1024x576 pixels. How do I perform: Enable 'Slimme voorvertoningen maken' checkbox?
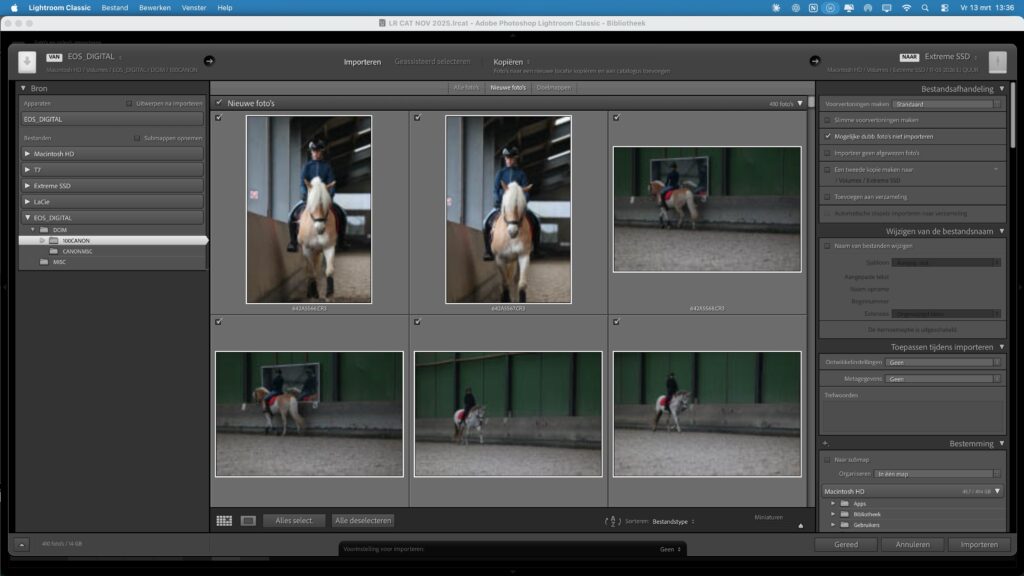click(x=827, y=119)
